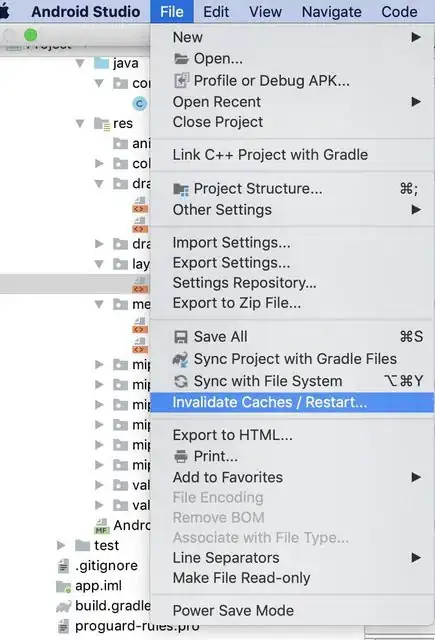Click the Profile or Debug APK icon

click(181, 80)
